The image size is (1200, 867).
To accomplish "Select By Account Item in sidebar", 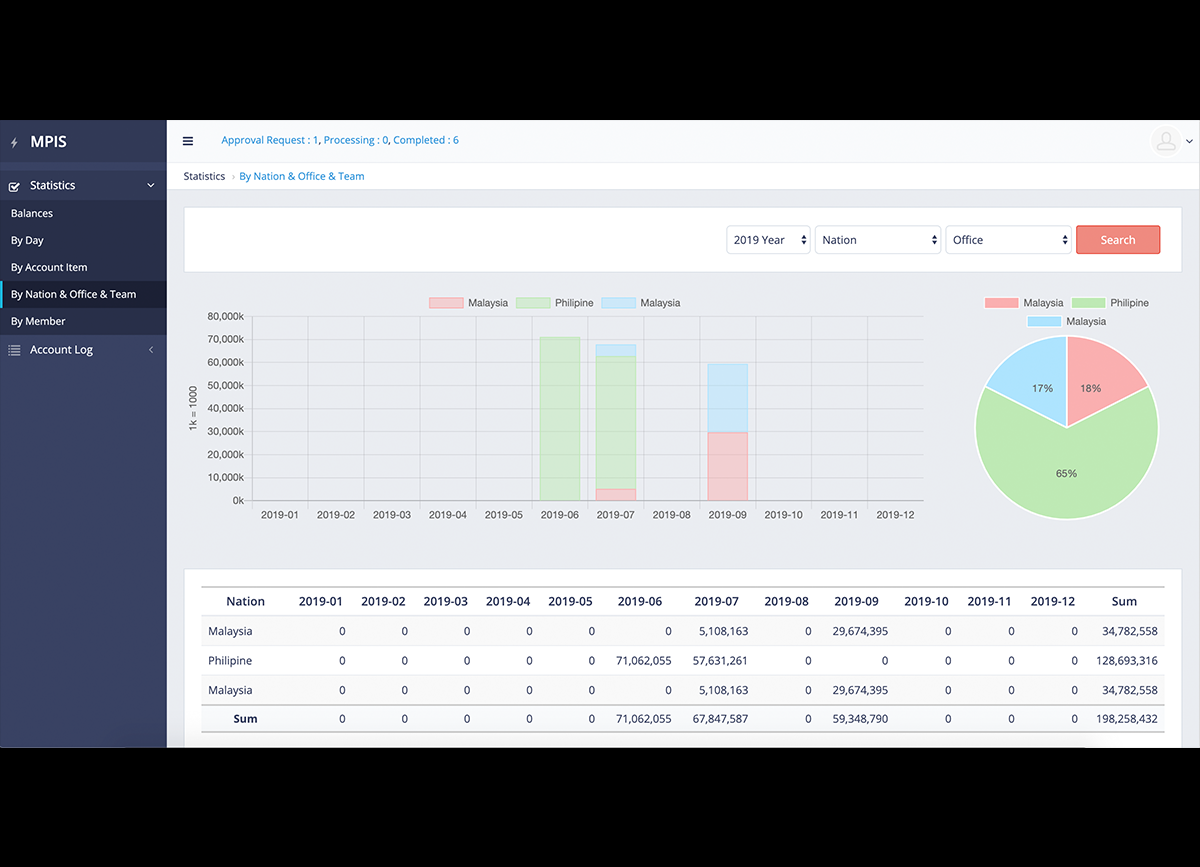I will (49, 267).
